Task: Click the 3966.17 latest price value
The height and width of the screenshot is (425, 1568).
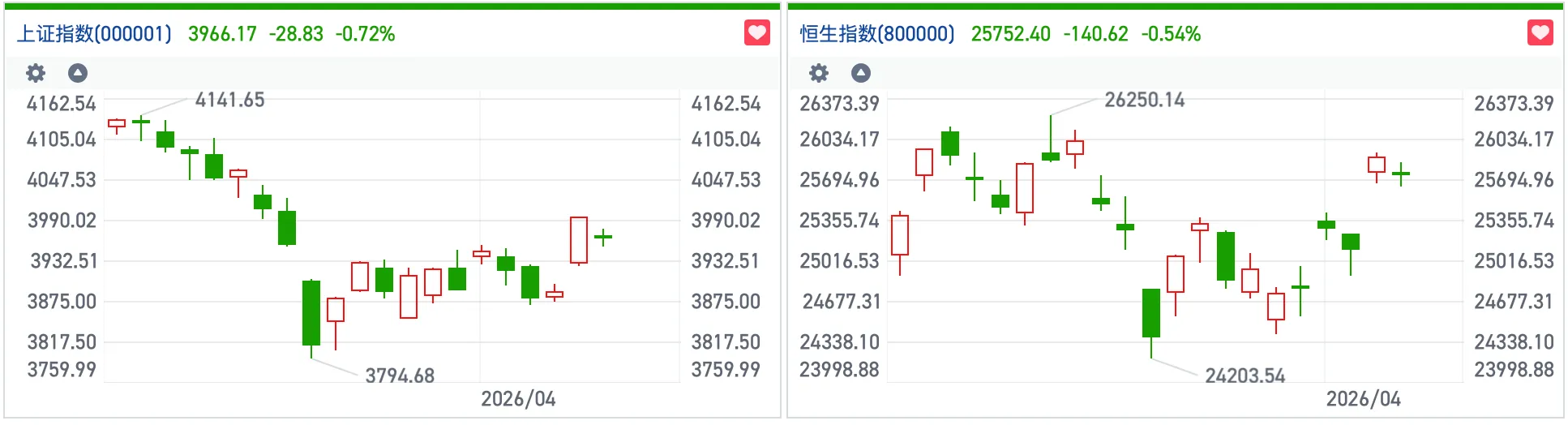Action: pyautogui.click(x=222, y=34)
